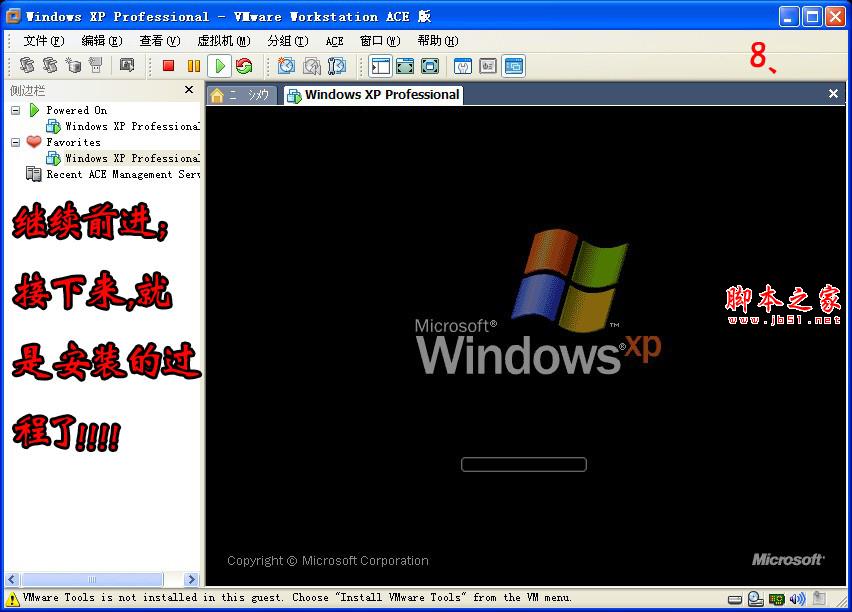Collapse the Powered On tree node
This screenshot has height=612, width=852.
coord(16,110)
